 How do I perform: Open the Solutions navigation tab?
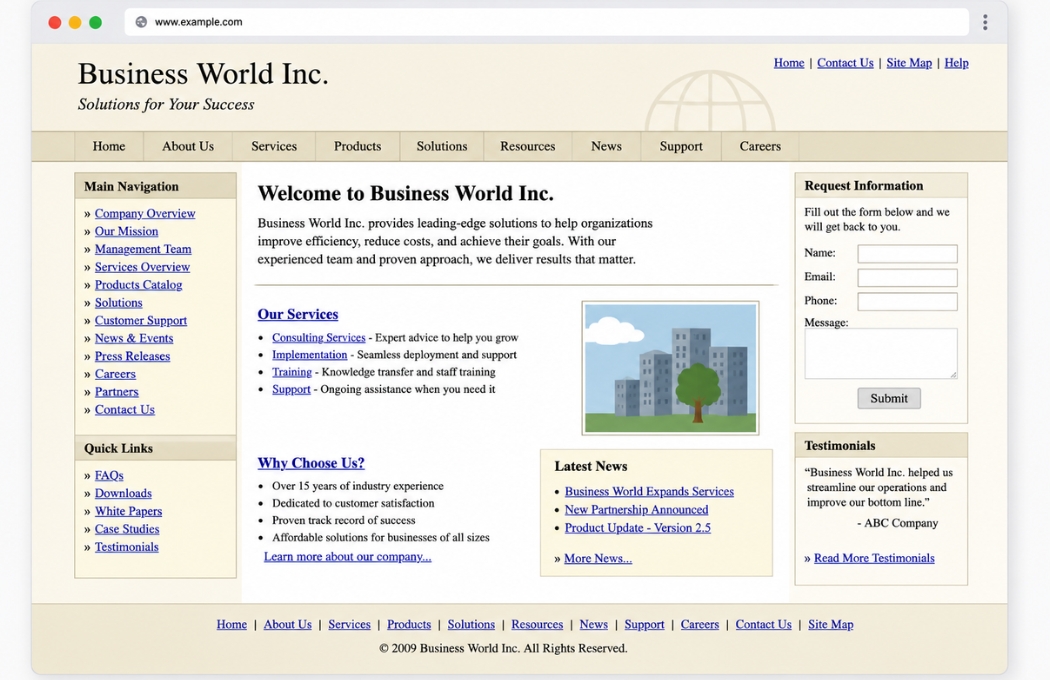(x=442, y=146)
